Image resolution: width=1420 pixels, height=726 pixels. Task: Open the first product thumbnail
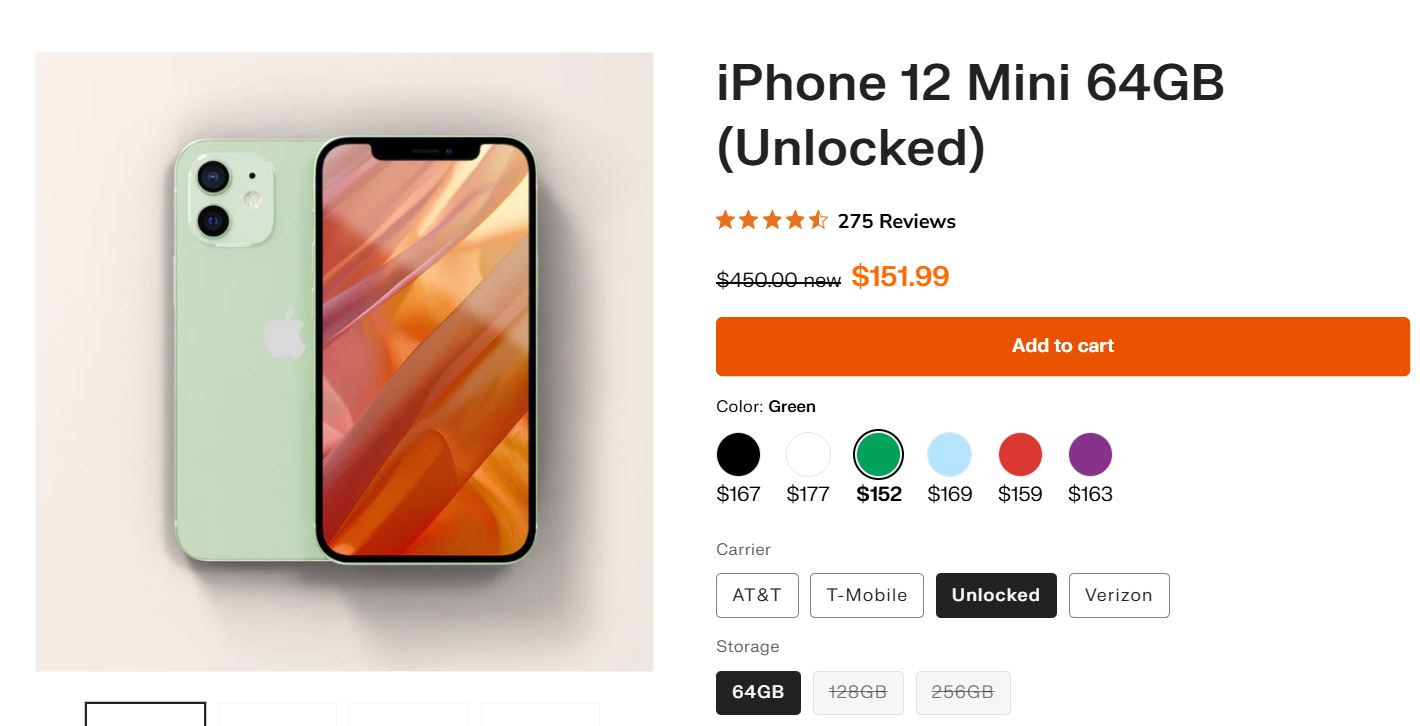(144, 715)
